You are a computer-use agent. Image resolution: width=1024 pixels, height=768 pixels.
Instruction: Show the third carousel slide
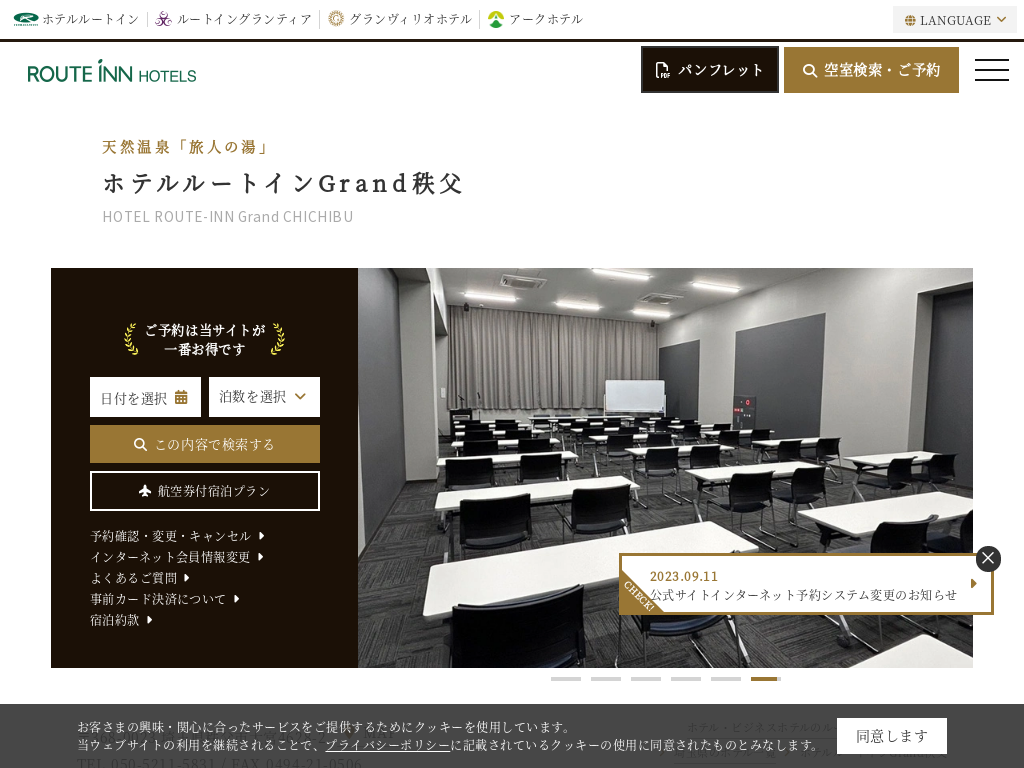coord(646,679)
